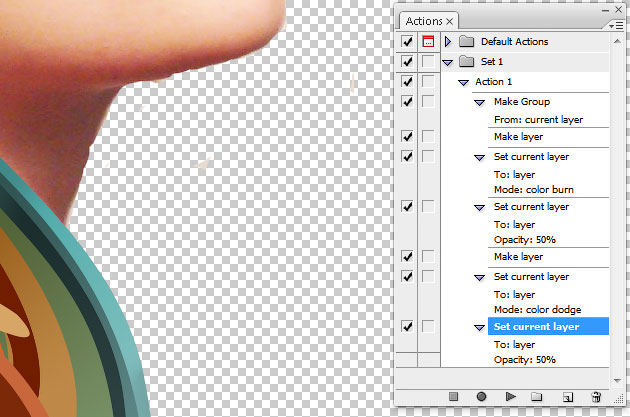Select the Default Actions row
Image resolution: width=630 pixels, height=417 pixels.
[x=525, y=41]
